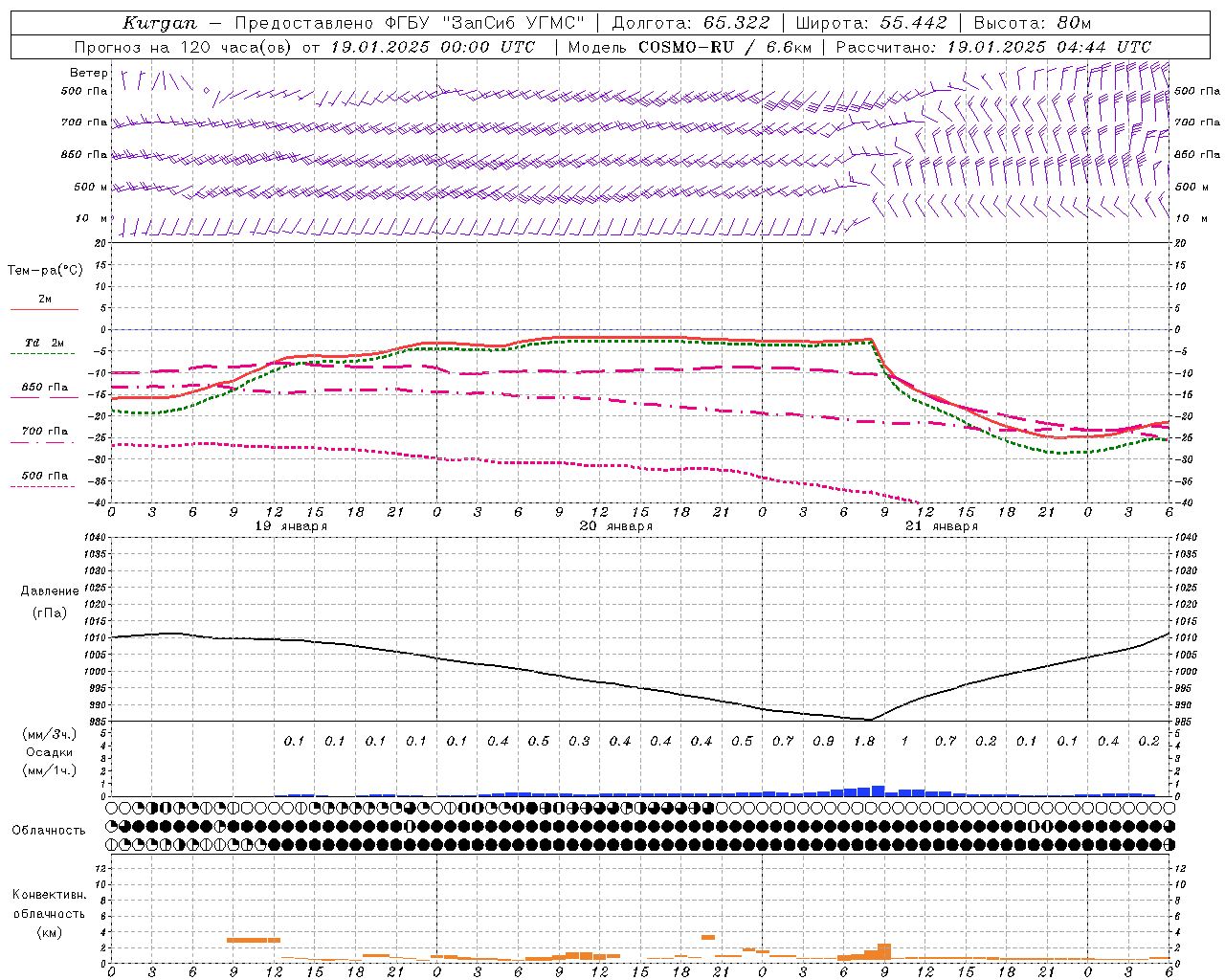Click the station name "Kurgan" in header
Image resolution: width=1225 pixels, height=980 pixels.
(x=160, y=23)
